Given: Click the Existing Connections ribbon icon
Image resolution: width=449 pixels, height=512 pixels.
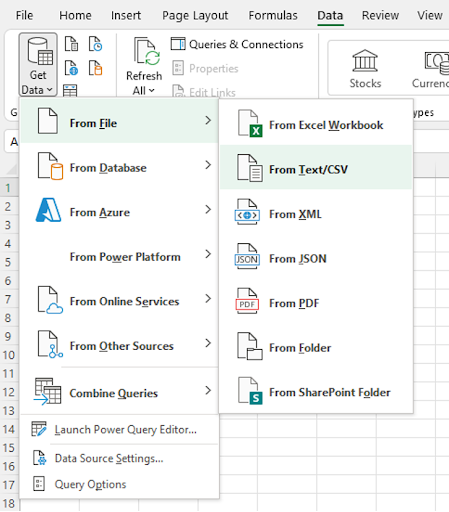Looking at the screenshot, I should (95, 68).
